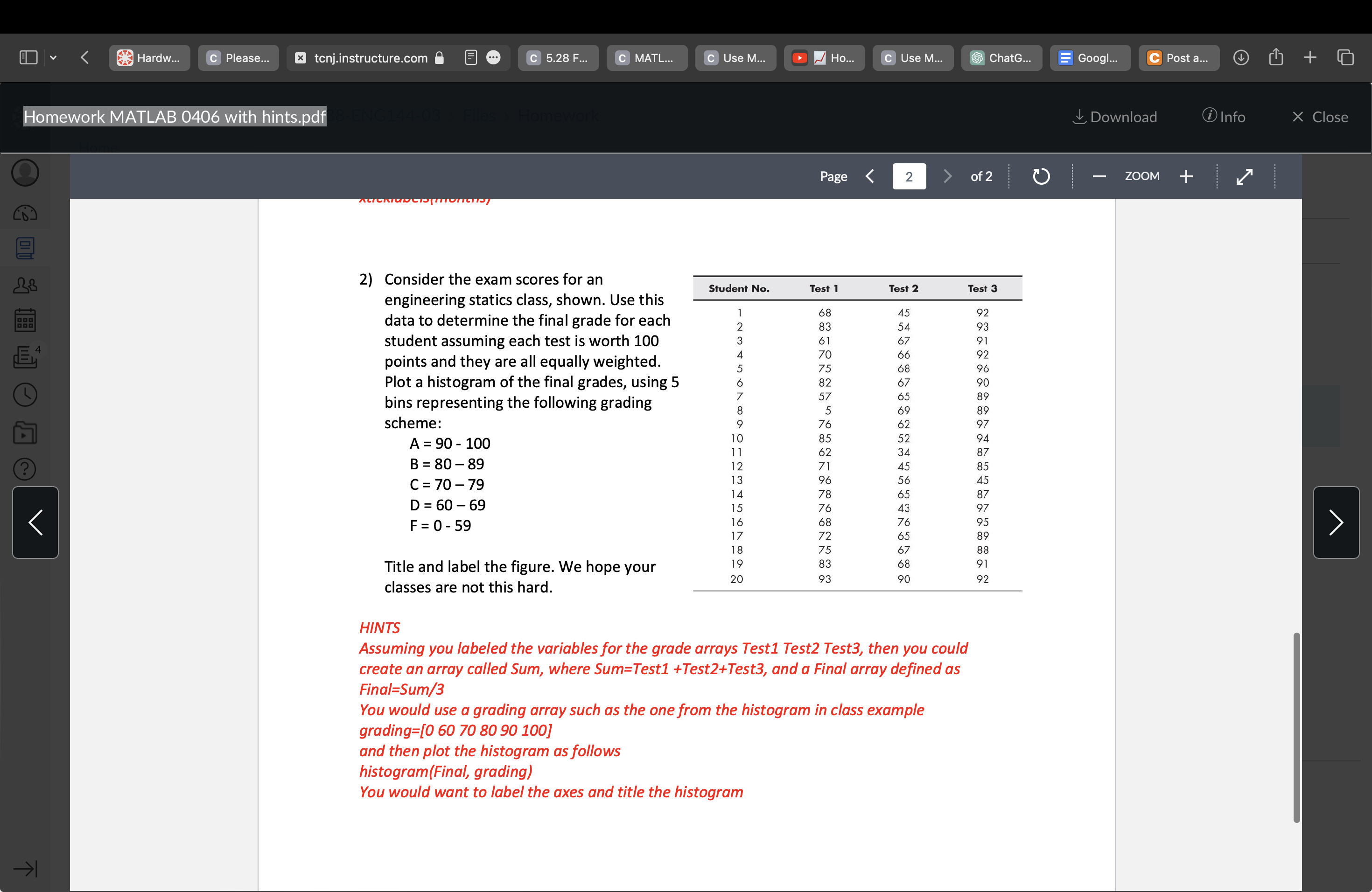Open the chevron dropdown beside the sidebar toggle
The width and height of the screenshot is (1372, 892).
pyautogui.click(x=53, y=57)
